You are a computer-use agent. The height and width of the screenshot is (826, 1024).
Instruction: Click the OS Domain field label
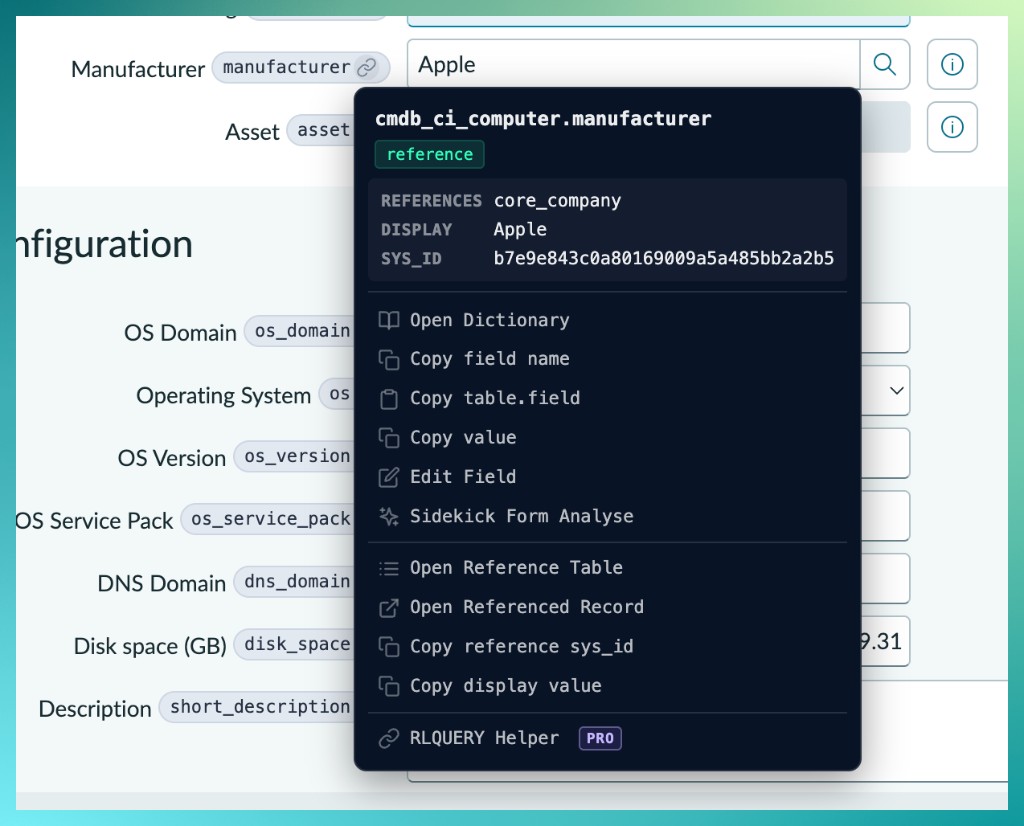click(180, 332)
